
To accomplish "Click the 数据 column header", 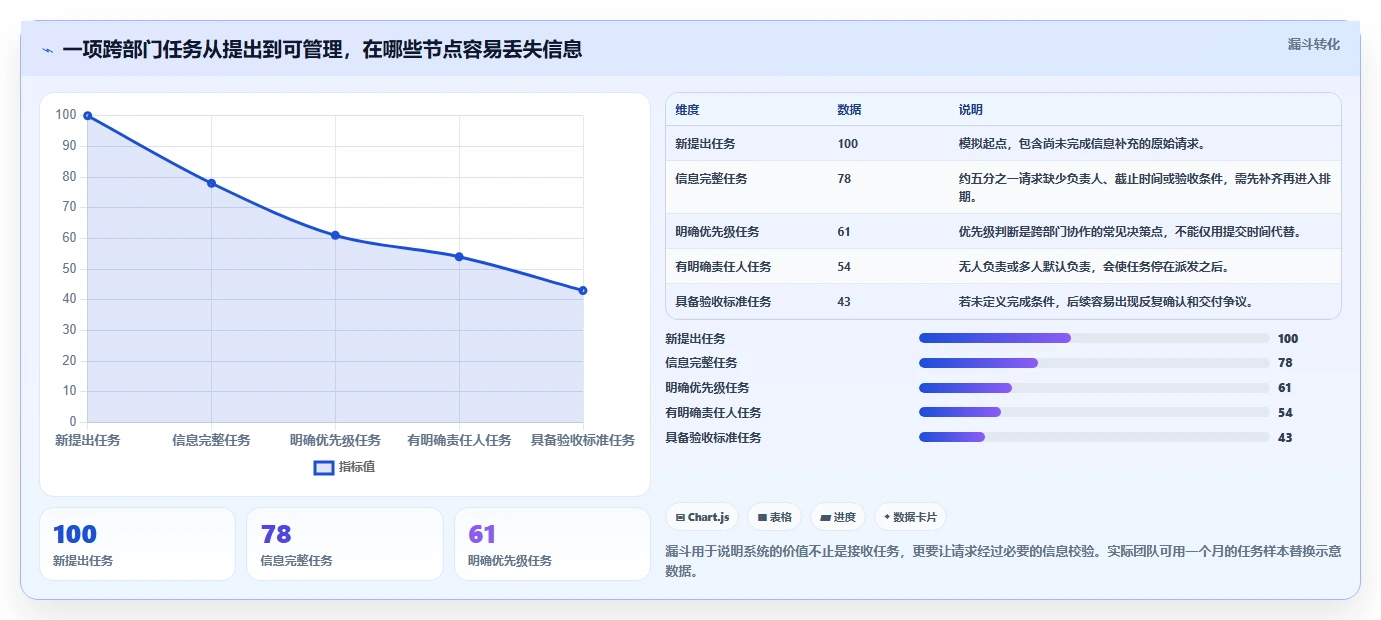I will 849,109.
